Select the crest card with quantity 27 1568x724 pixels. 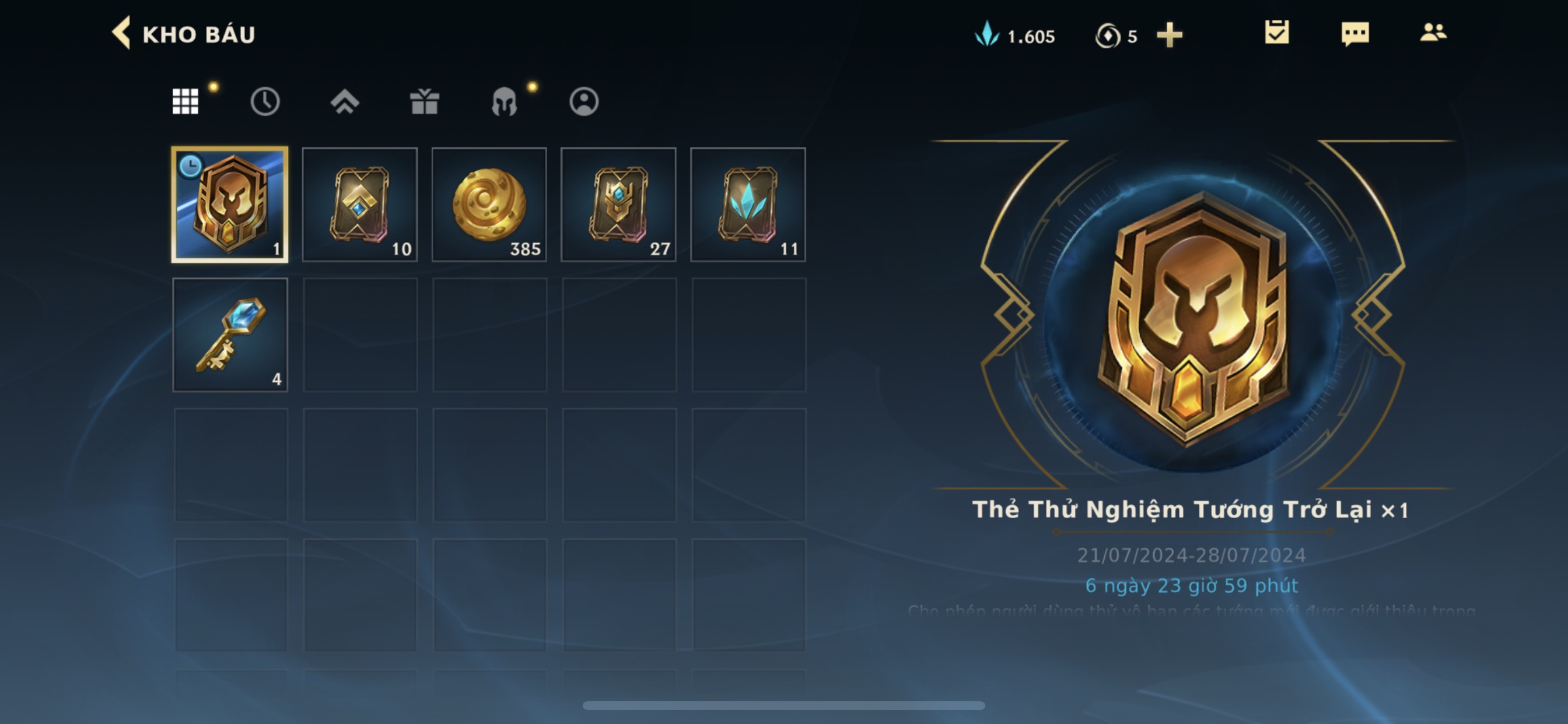(x=618, y=205)
